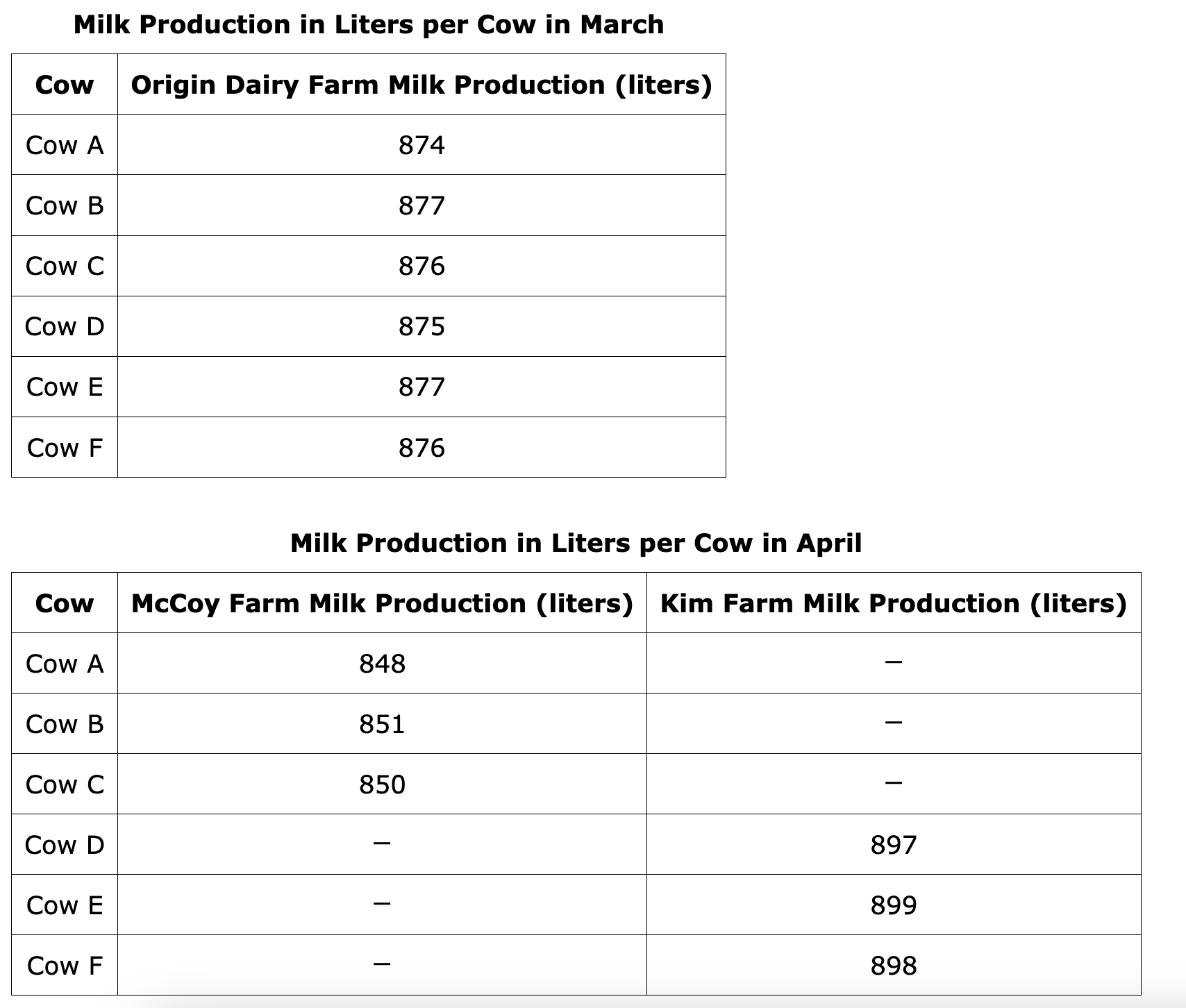The width and height of the screenshot is (1186, 1008).
Task: Click the Kim Farm value 899
Action: (893, 906)
